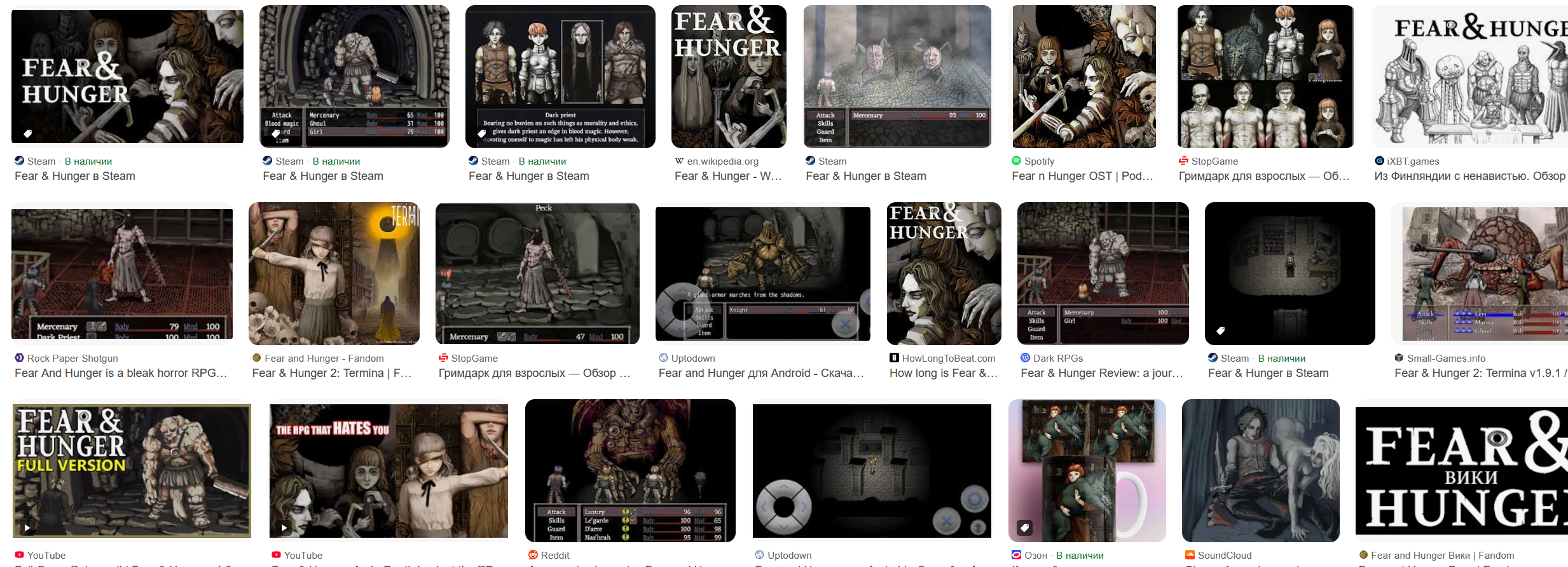Screen dimensions: 1568x567
Task: Click the Steam favicon under the two spider-creatures battle screenshot
Action: (810, 161)
